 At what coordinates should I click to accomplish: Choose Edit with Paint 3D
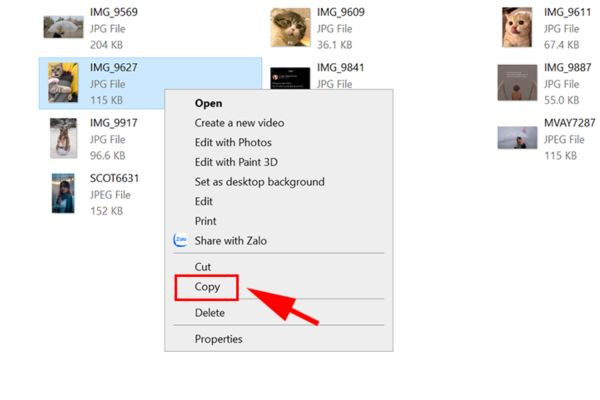click(236, 162)
